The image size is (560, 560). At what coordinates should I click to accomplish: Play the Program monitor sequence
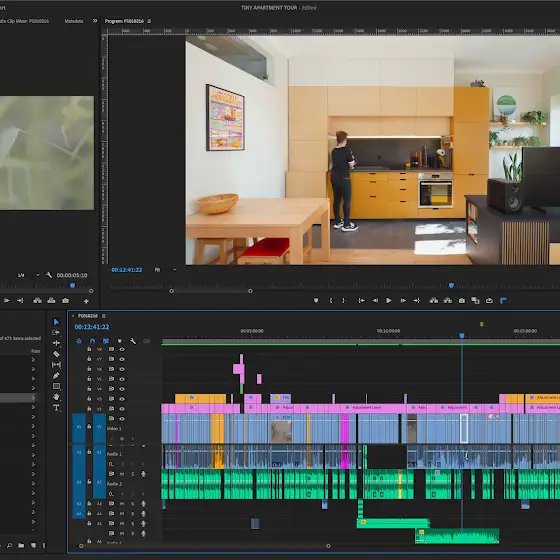[x=389, y=301]
